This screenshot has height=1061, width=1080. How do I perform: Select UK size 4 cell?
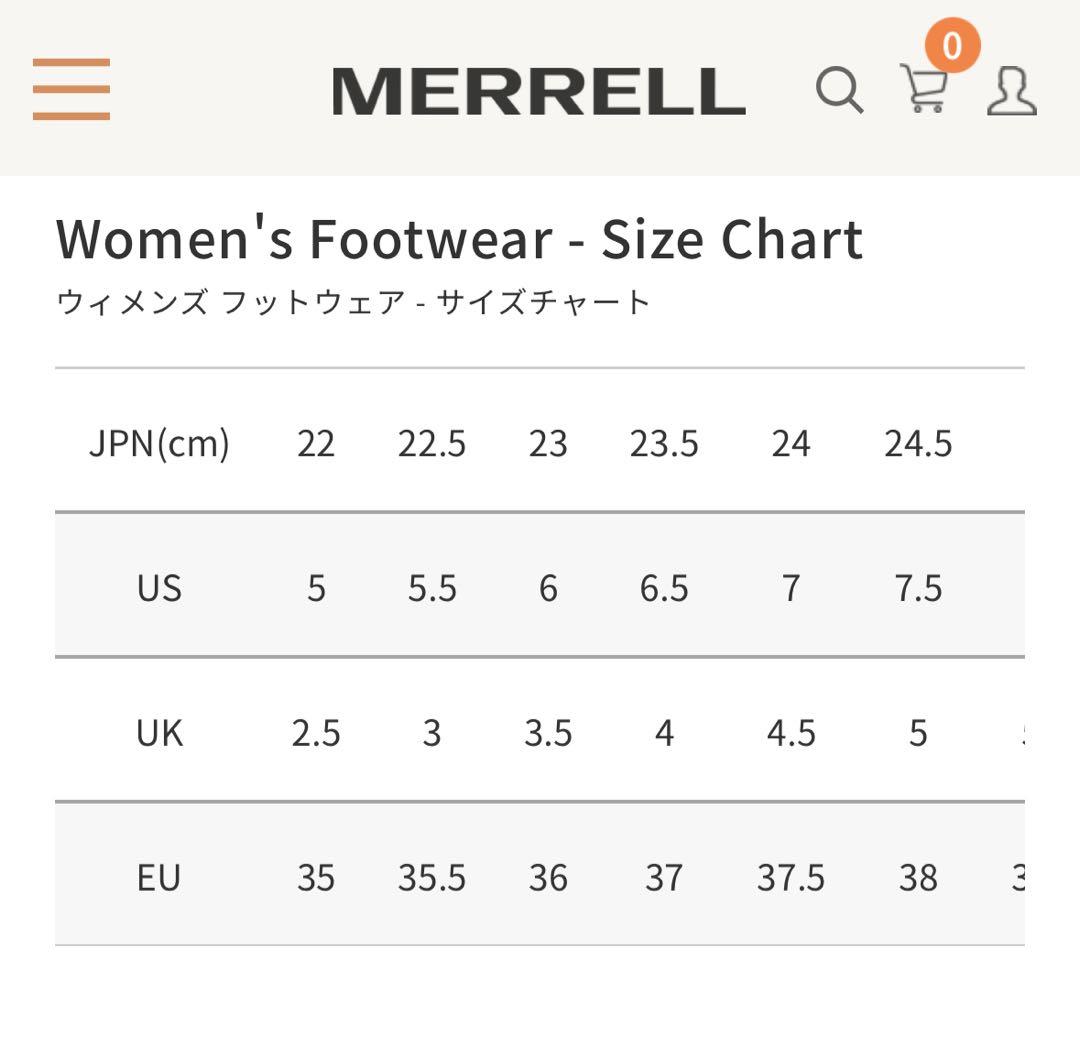pos(662,733)
